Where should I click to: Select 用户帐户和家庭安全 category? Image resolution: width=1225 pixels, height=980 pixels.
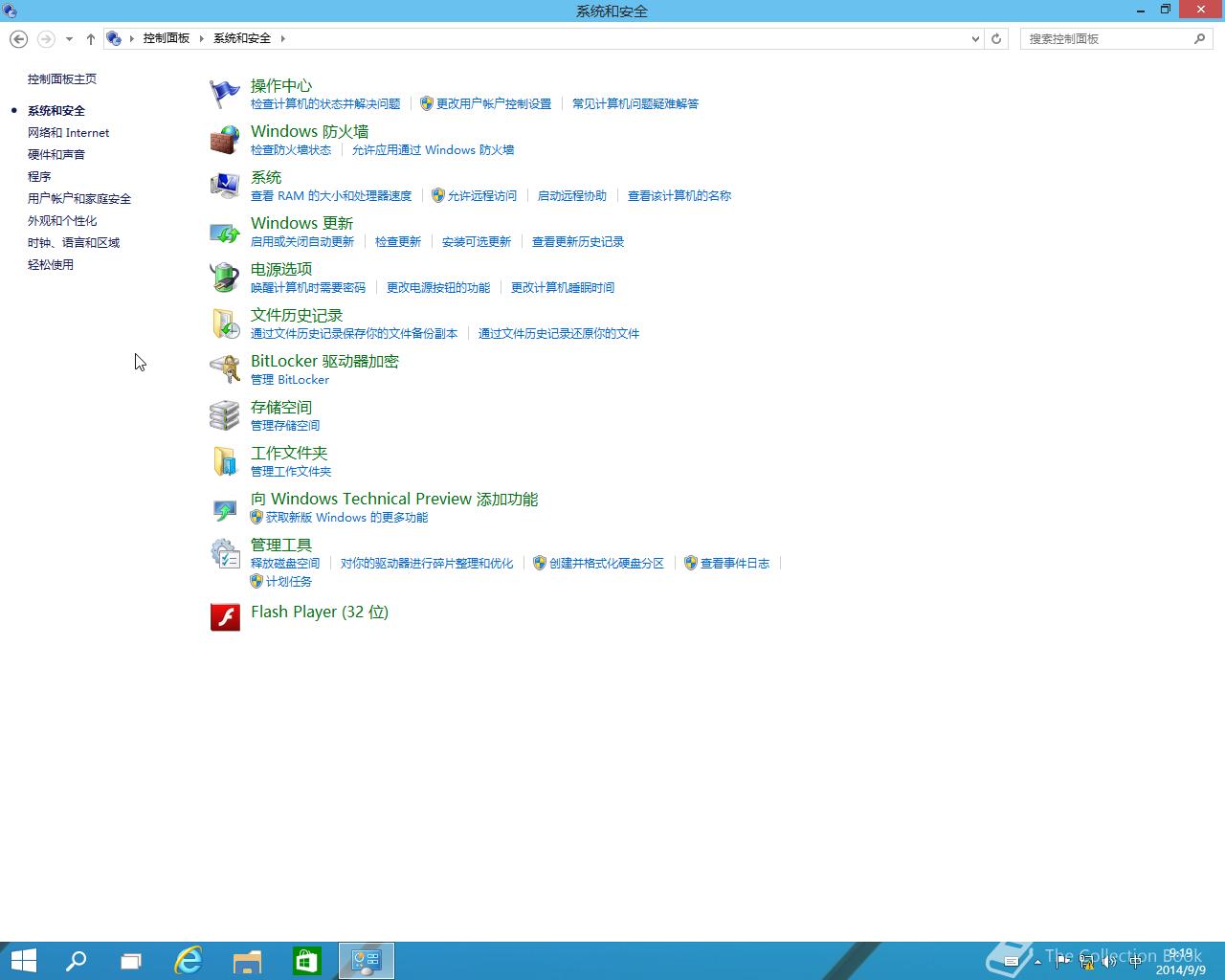click(79, 198)
